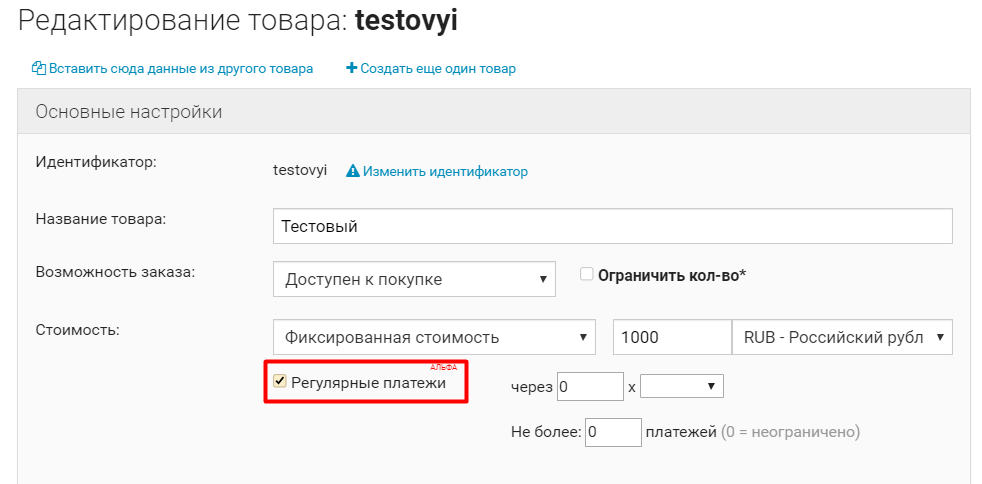
Task: Open "Вставить сюда данные из другого товара" link
Action: coord(180,69)
